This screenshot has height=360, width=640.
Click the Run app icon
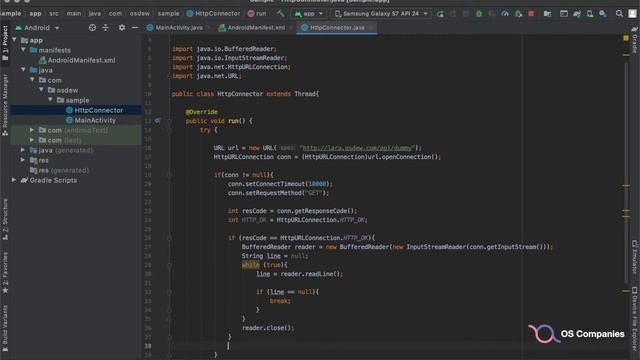tap(440, 14)
